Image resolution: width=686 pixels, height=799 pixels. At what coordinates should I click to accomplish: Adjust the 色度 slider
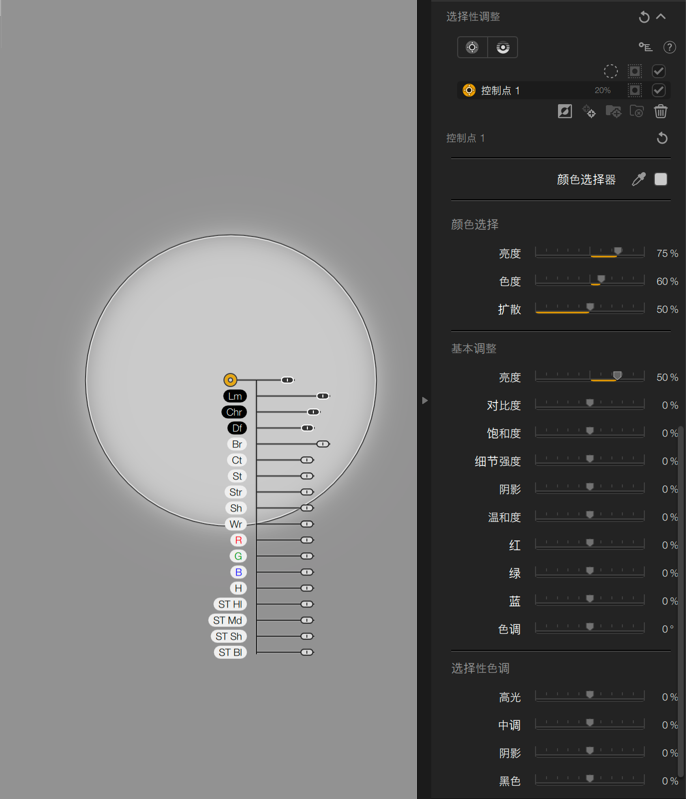coord(590,281)
